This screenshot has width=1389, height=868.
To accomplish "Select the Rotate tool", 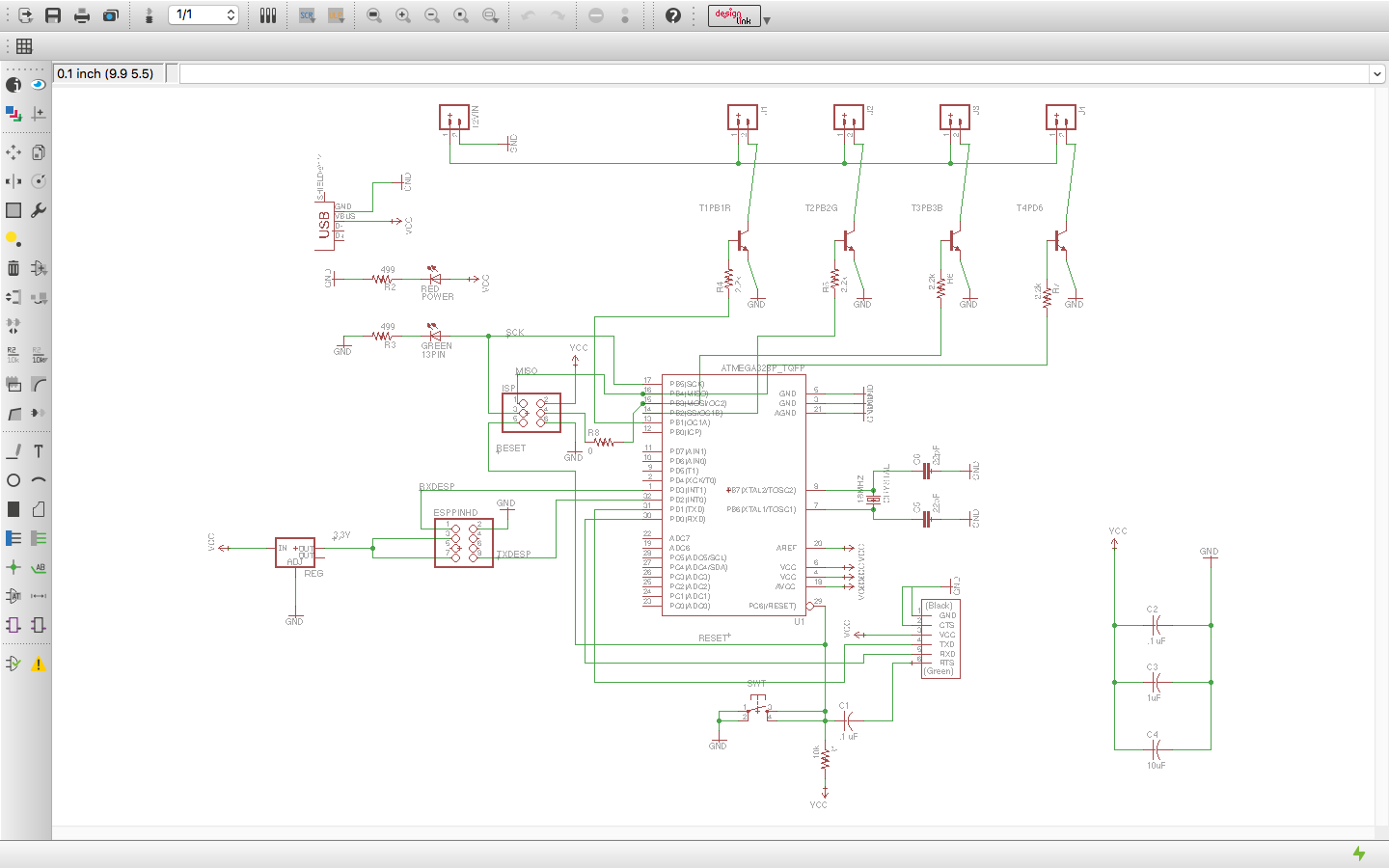I will click(x=39, y=181).
